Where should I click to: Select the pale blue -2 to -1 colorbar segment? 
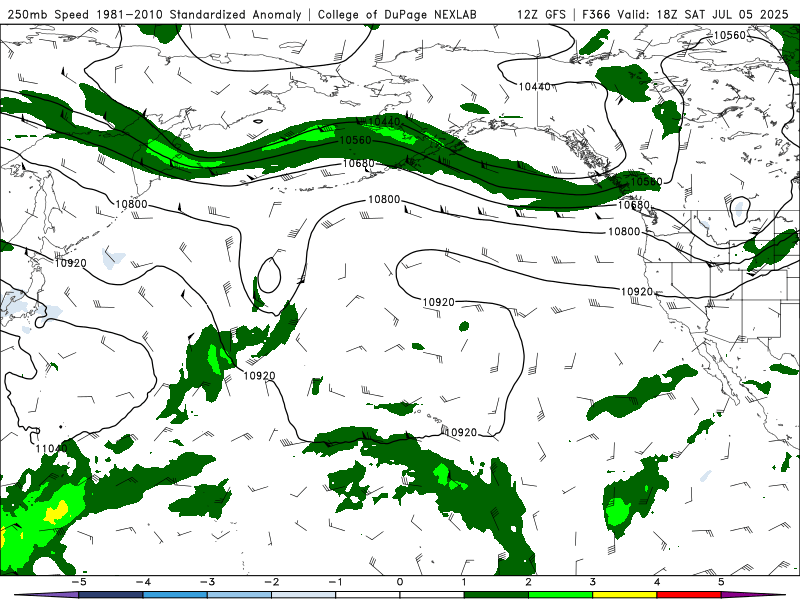click(x=303, y=595)
